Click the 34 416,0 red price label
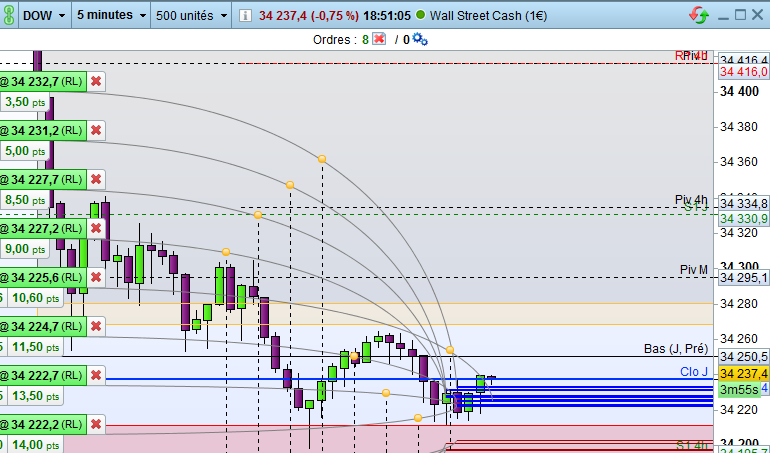Viewport: 770px width, 453px height. coord(743,72)
